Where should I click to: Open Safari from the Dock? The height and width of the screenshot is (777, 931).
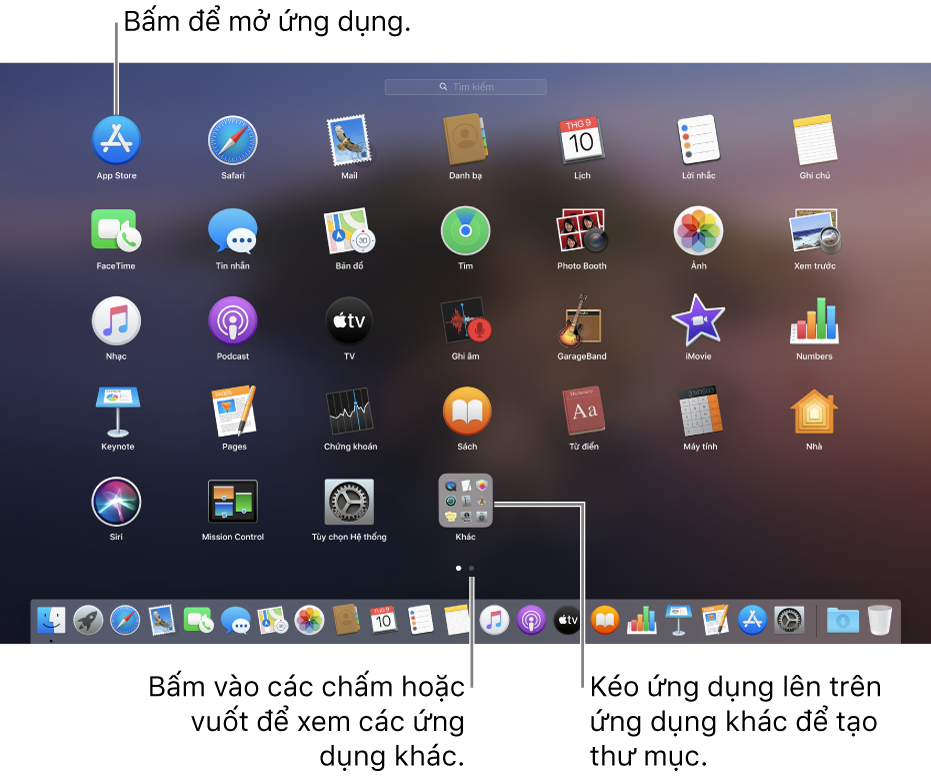(125, 620)
